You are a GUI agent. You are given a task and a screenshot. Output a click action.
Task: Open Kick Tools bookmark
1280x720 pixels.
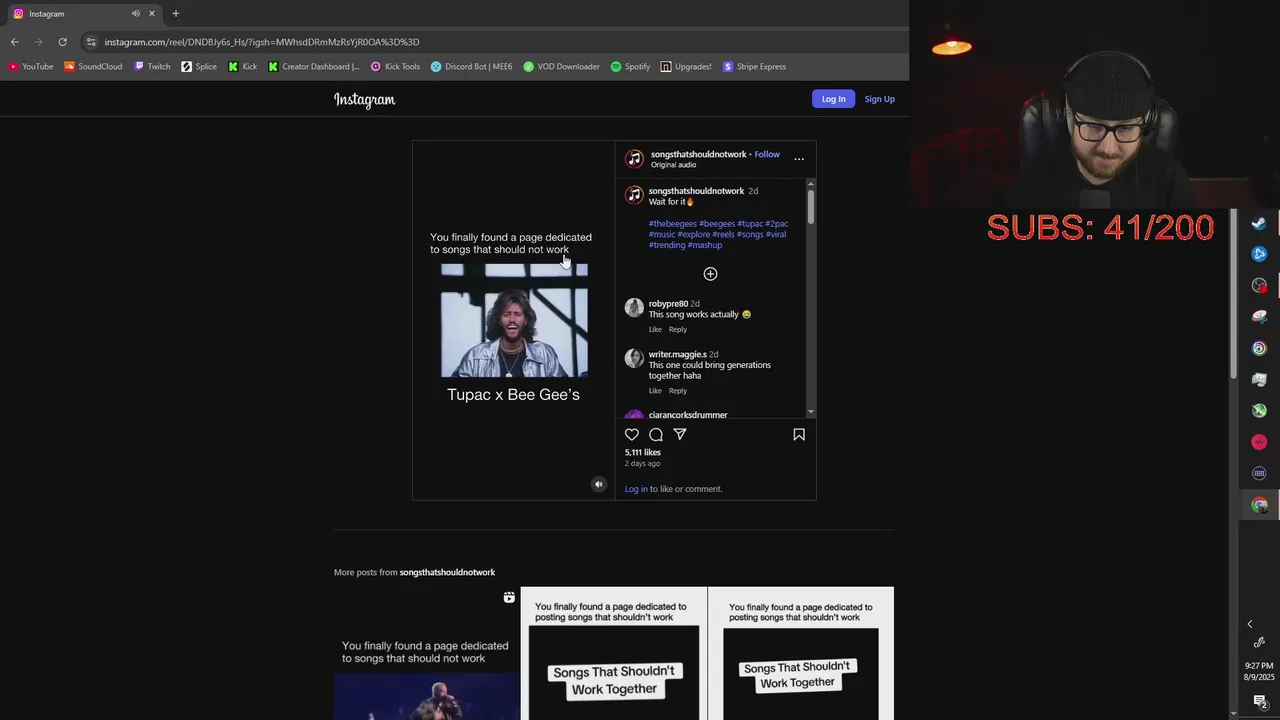tap(395, 67)
